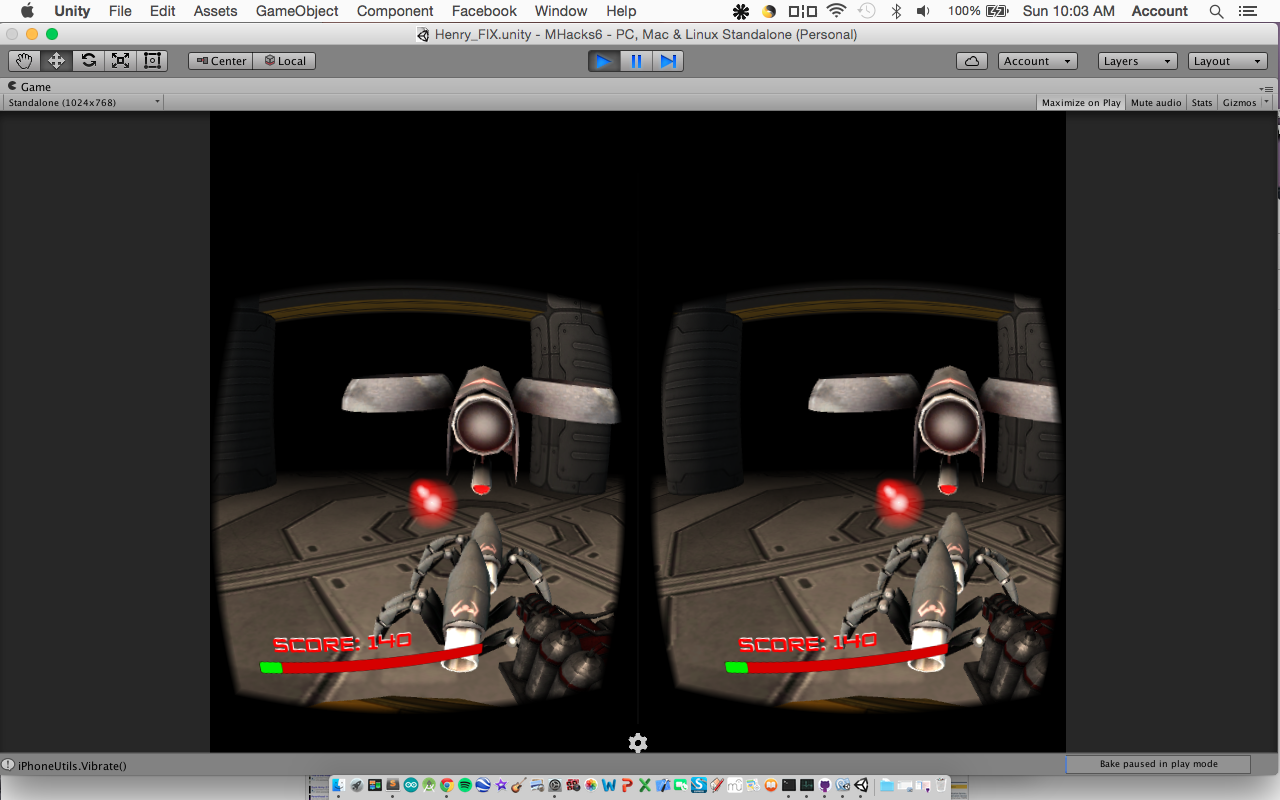1280x800 pixels.
Task: Click the Bluetooth menu bar icon
Action: pyautogui.click(x=896, y=11)
